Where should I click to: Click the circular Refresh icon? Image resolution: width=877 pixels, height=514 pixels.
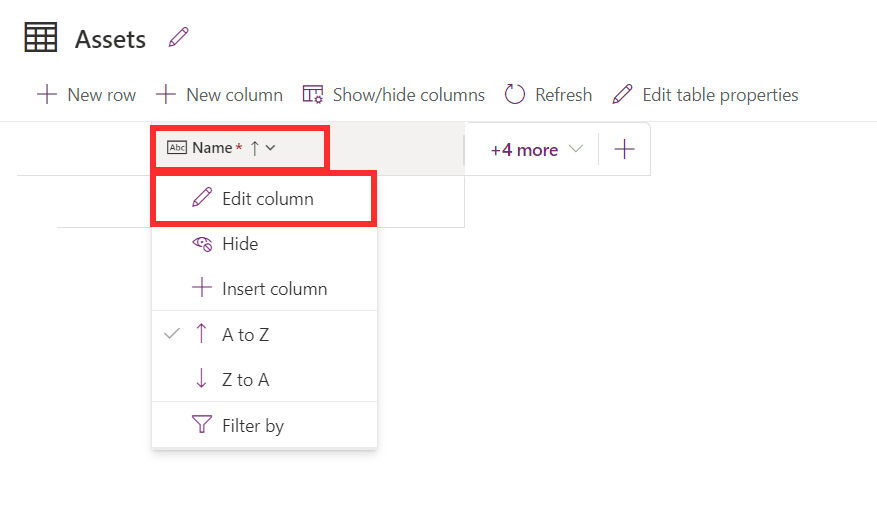[x=515, y=95]
